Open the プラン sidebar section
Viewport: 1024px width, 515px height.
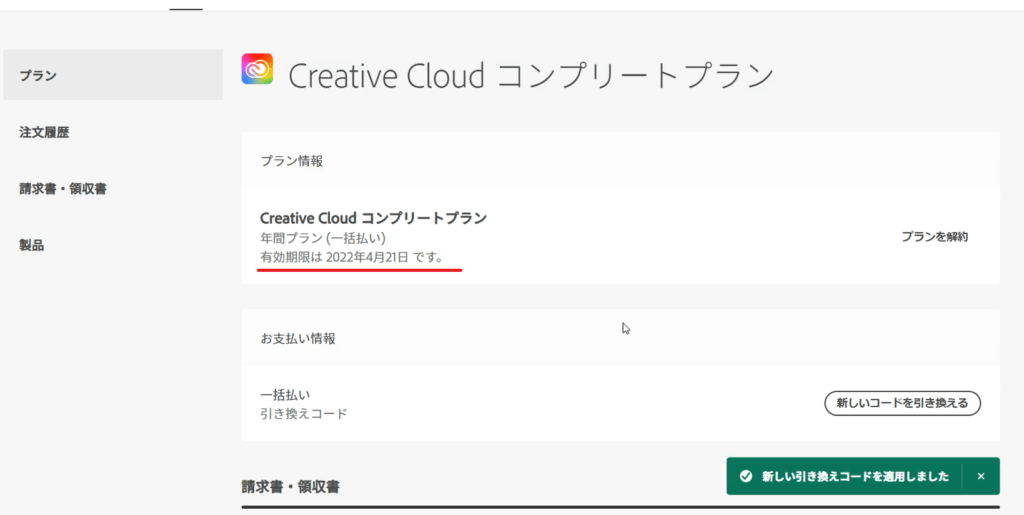[113, 75]
